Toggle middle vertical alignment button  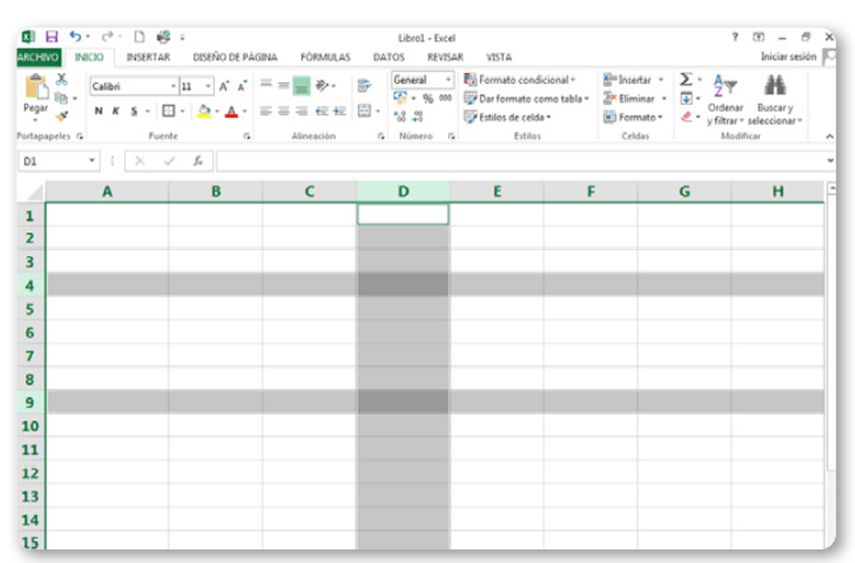(x=301, y=86)
